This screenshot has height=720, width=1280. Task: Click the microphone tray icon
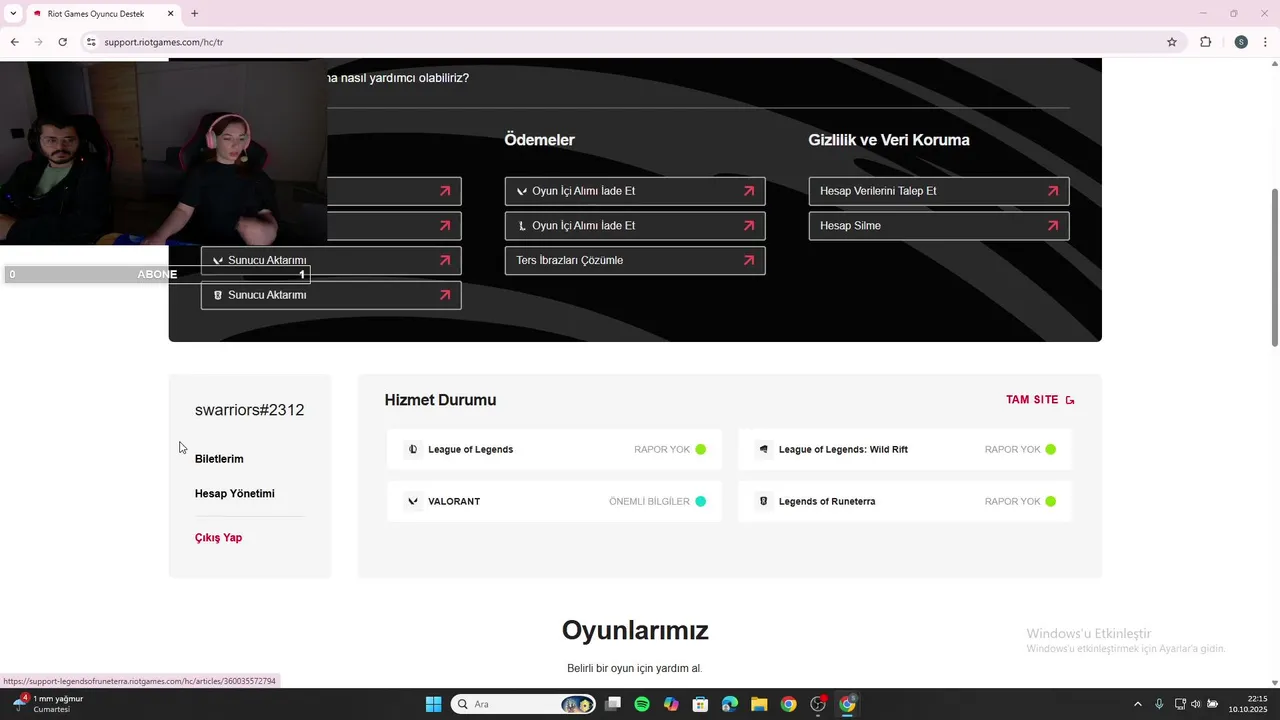coord(1159,704)
